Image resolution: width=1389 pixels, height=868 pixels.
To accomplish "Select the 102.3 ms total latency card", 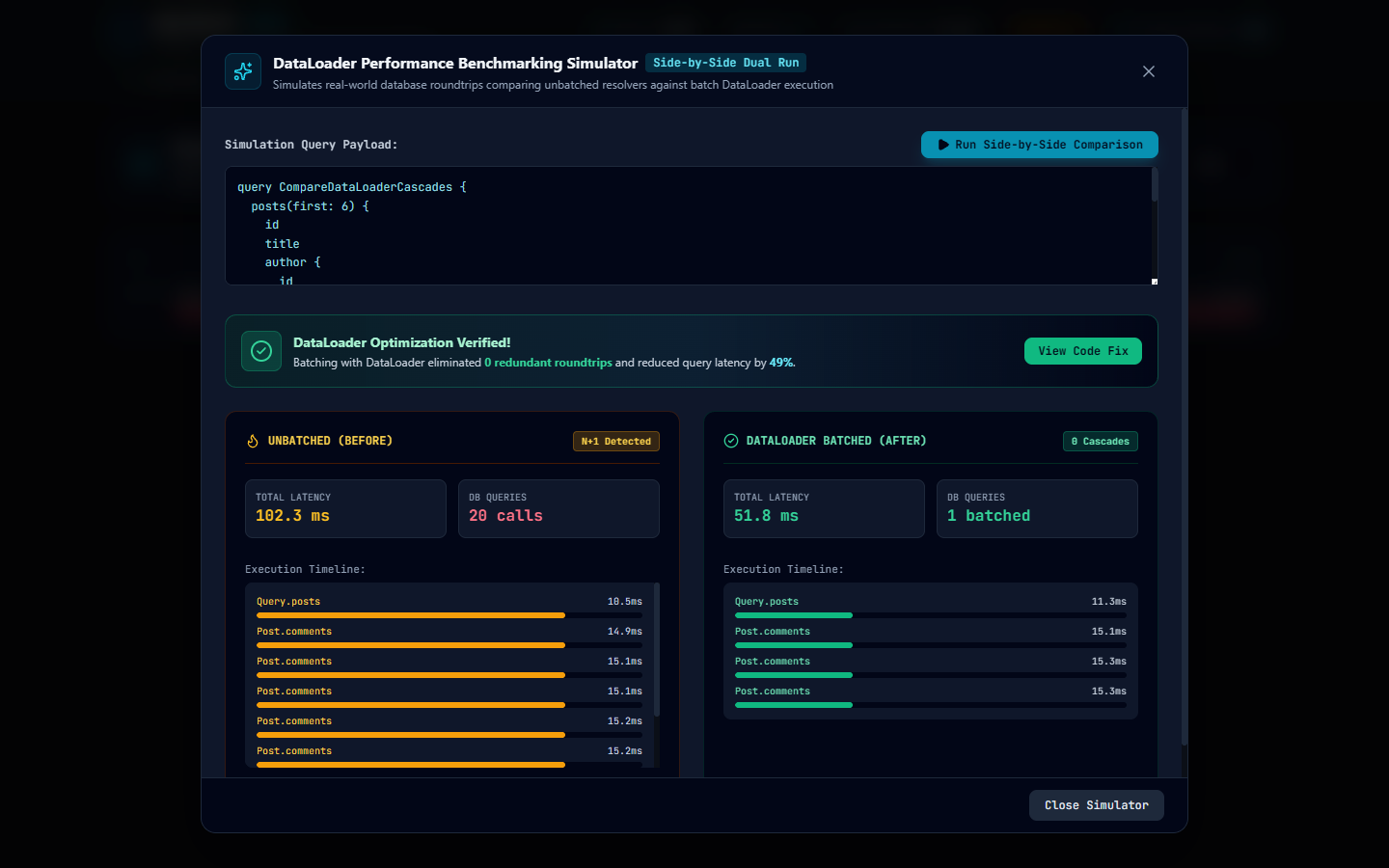I will [345, 508].
